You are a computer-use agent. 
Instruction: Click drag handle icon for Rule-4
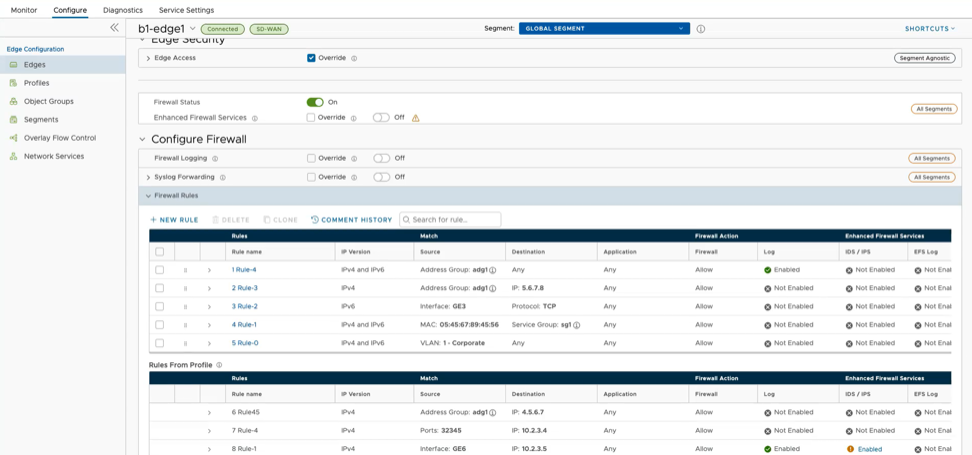[185, 270]
